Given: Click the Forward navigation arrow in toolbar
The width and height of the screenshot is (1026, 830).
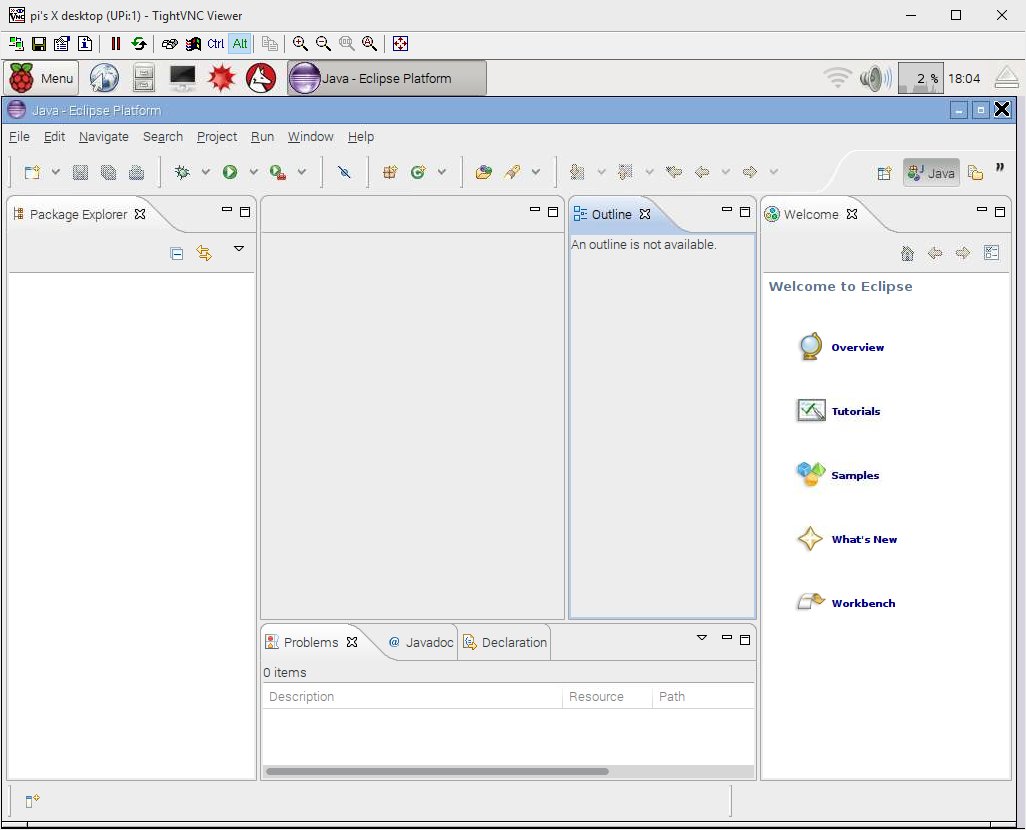Looking at the screenshot, I should pyautogui.click(x=750, y=172).
